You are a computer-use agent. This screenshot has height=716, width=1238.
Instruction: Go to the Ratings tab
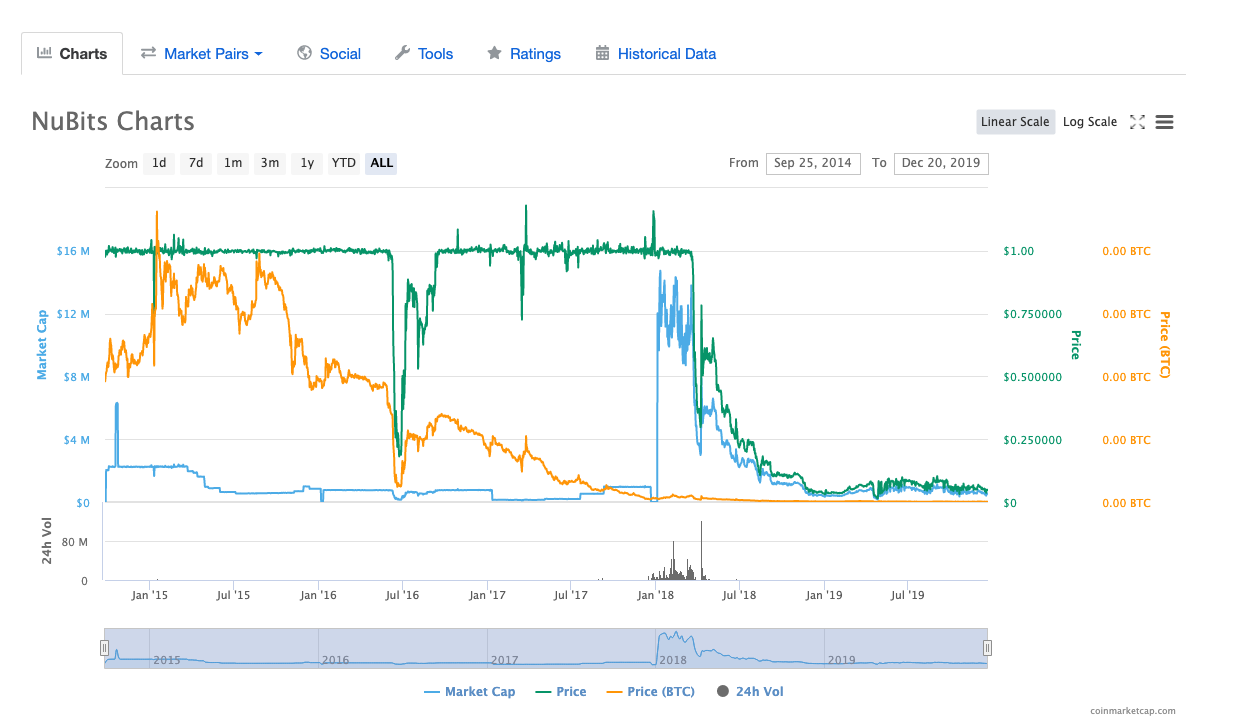pyautogui.click(x=524, y=54)
